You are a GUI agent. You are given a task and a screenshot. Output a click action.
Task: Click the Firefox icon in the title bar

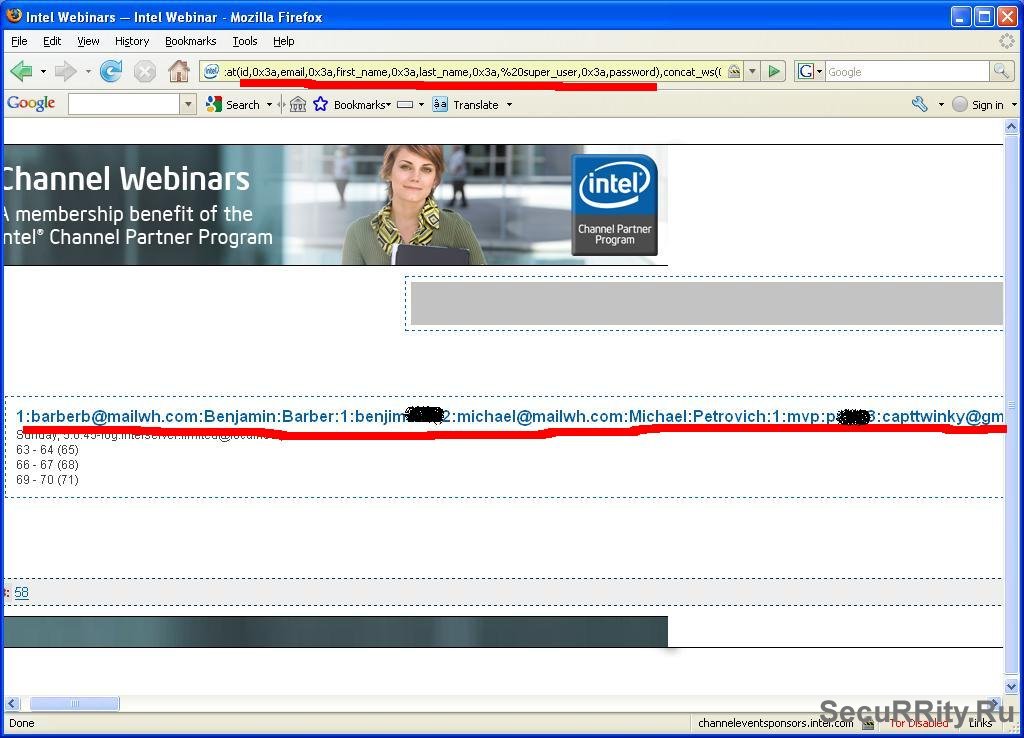(x=14, y=16)
